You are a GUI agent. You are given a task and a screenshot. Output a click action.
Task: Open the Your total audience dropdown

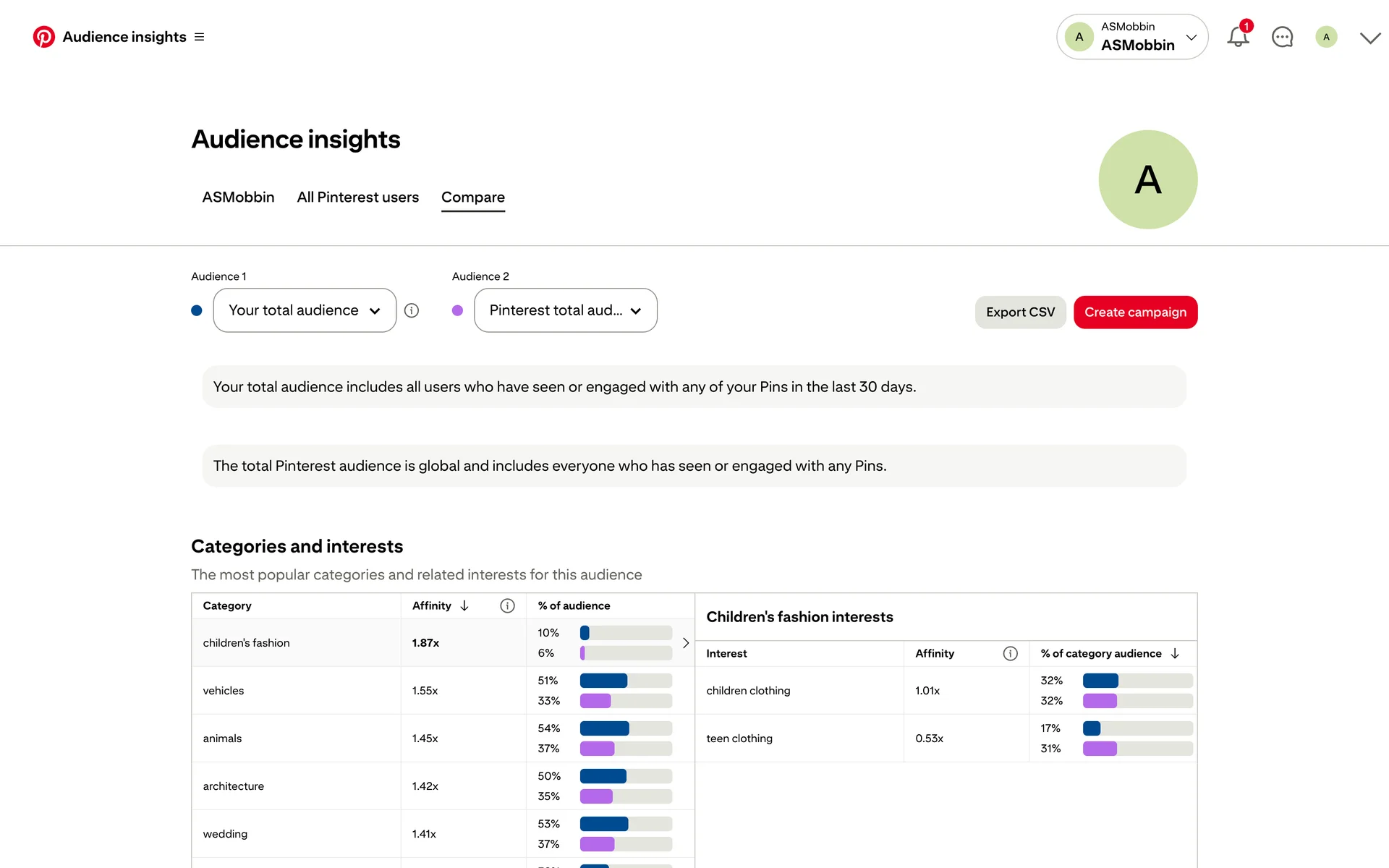[305, 310]
